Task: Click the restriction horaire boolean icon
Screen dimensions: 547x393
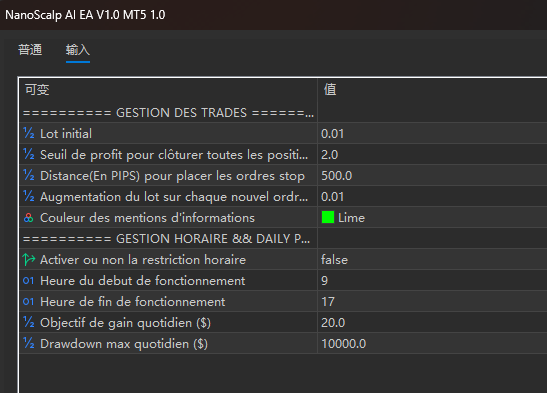Action: (x=29, y=259)
